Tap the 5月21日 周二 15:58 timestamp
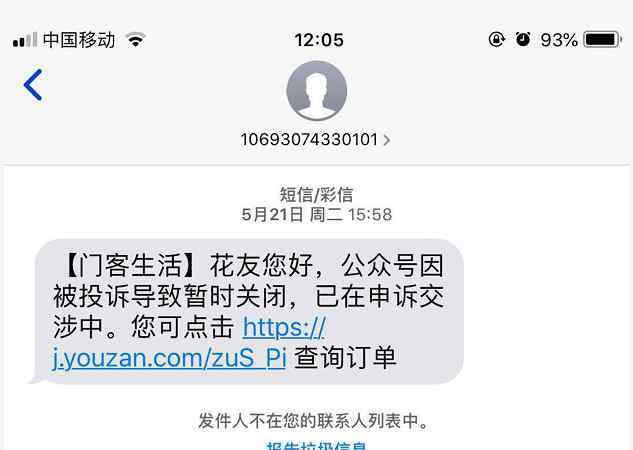This screenshot has height=450, width=633. click(316, 214)
